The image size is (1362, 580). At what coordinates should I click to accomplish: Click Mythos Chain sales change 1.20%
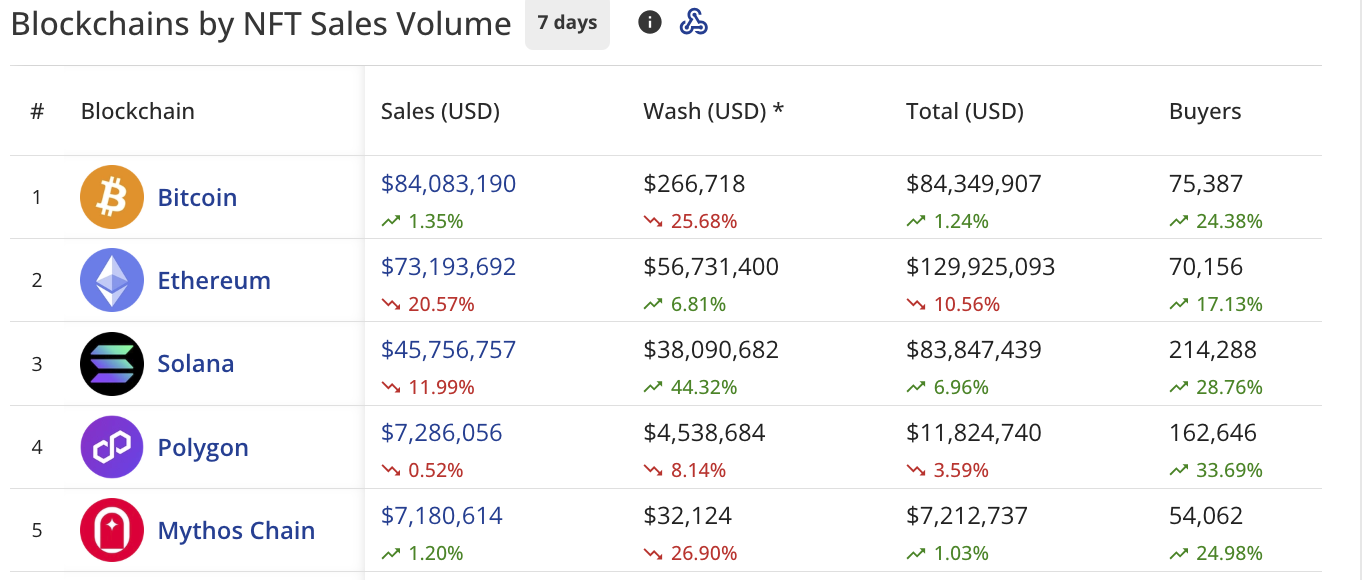[x=422, y=553]
